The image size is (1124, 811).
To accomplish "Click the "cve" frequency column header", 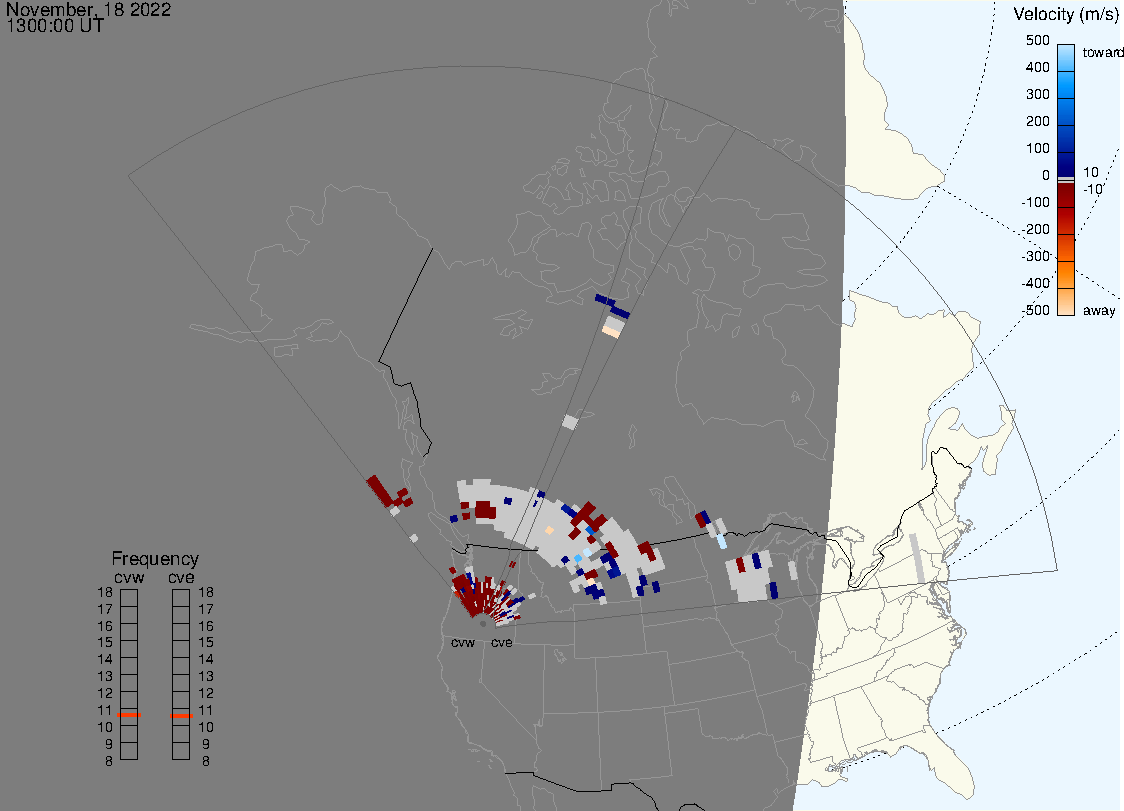I will pos(181,577).
